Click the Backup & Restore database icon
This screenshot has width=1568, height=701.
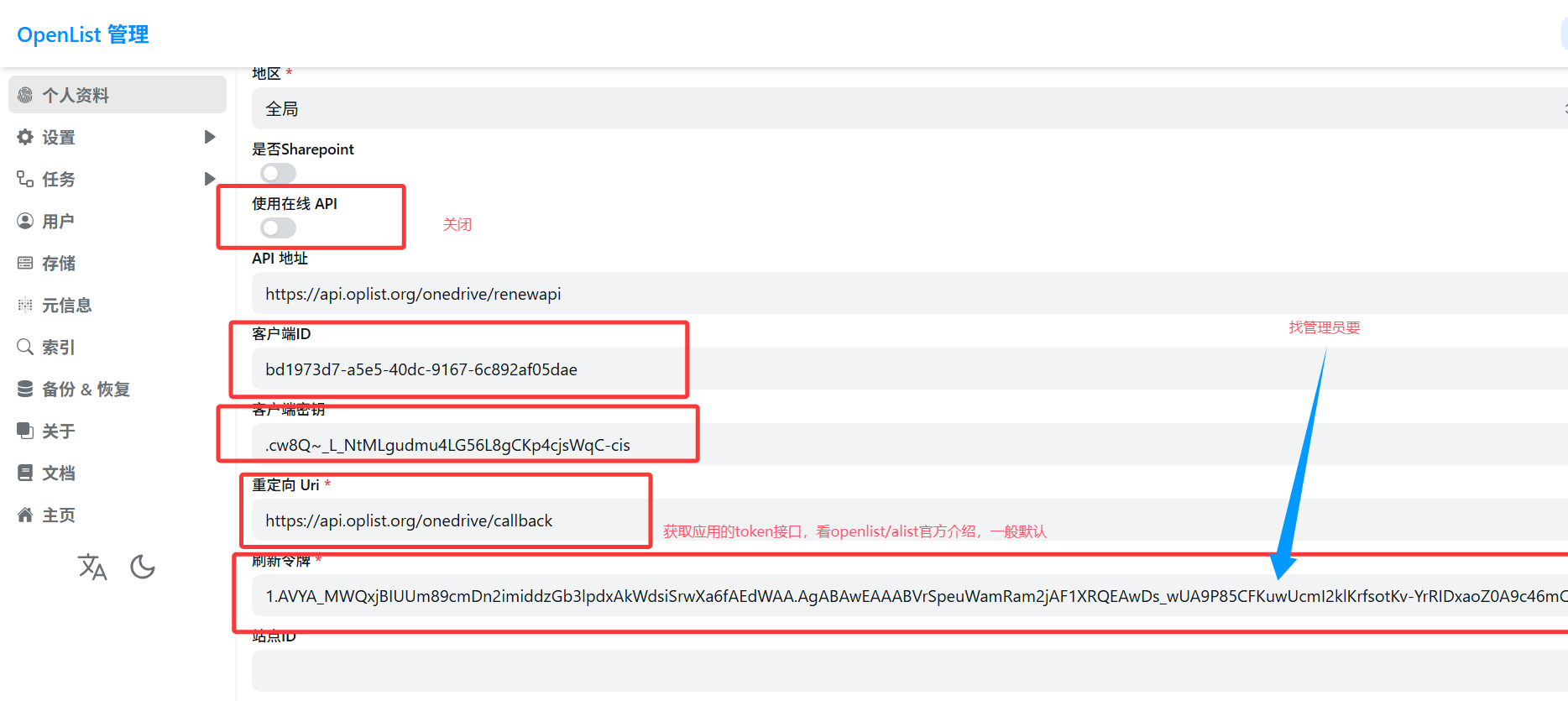point(25,389)
